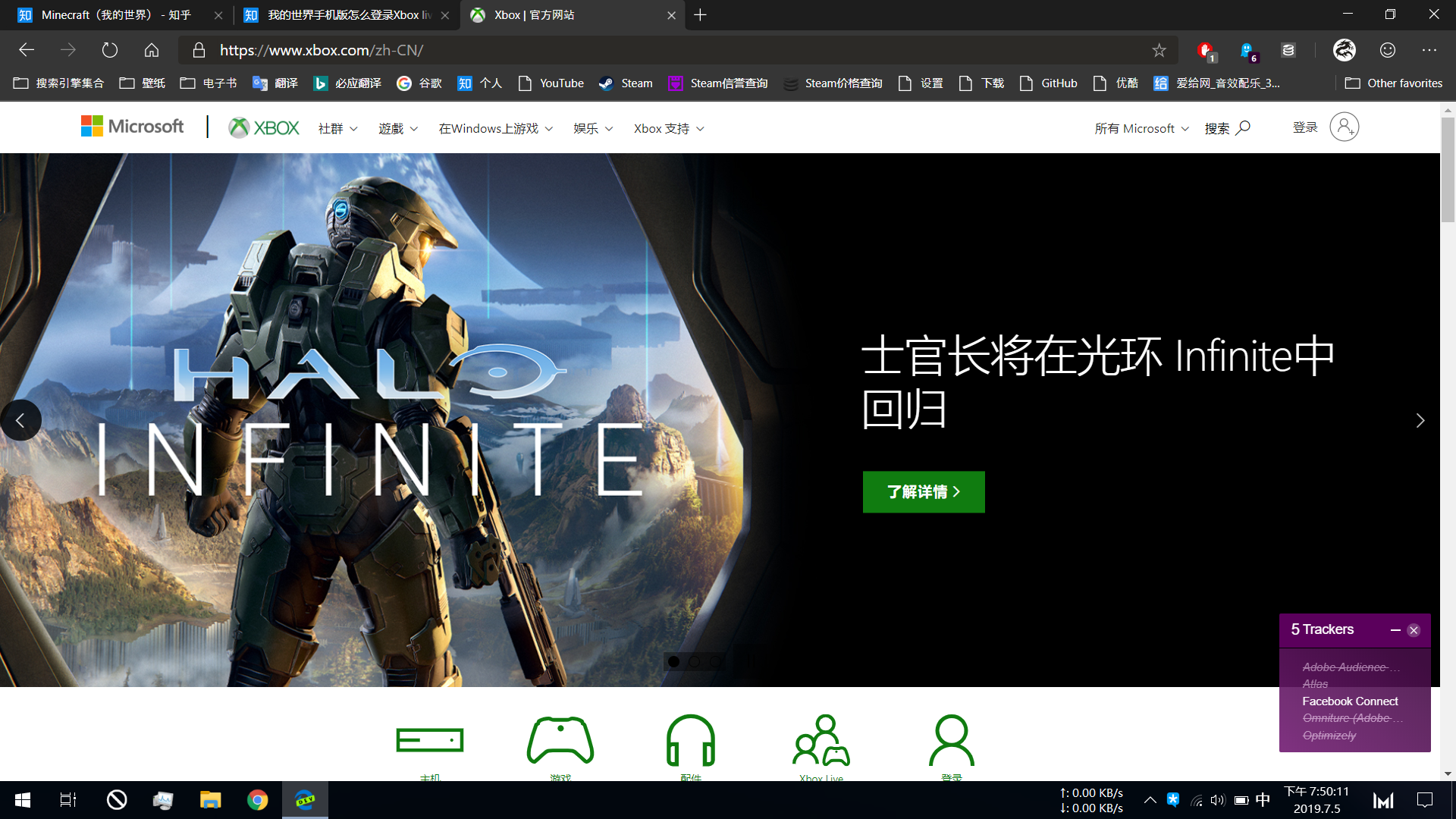Open the Xbox Live people icon

(821, 740)
